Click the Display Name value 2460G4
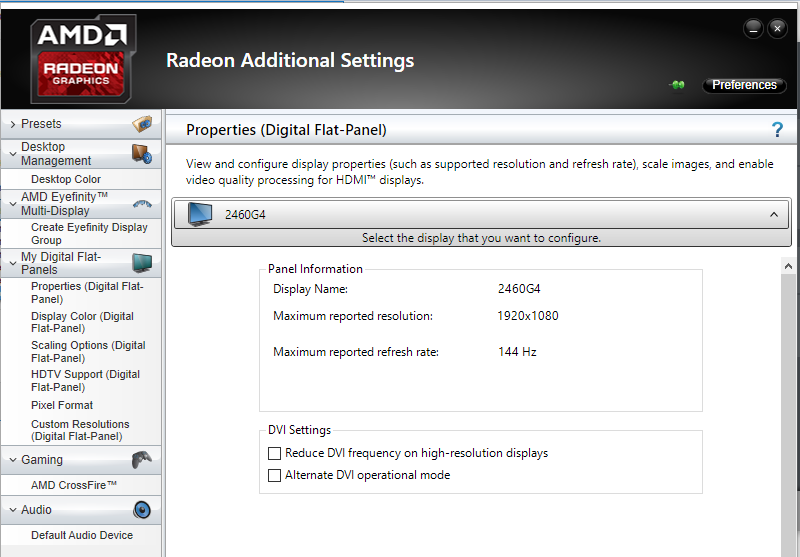This screenshot has height=557, width=800. [519, 289]
